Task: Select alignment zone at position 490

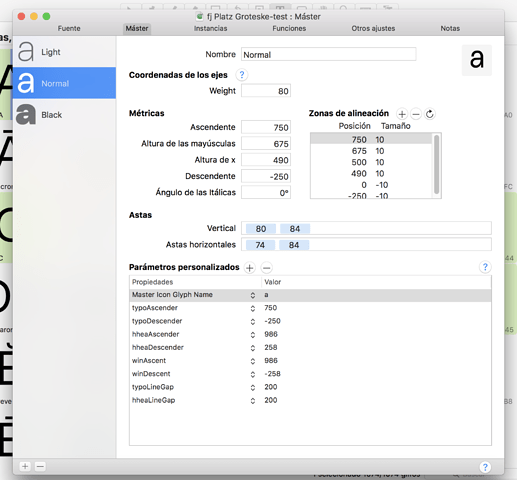Action: (x=371, y=174)
